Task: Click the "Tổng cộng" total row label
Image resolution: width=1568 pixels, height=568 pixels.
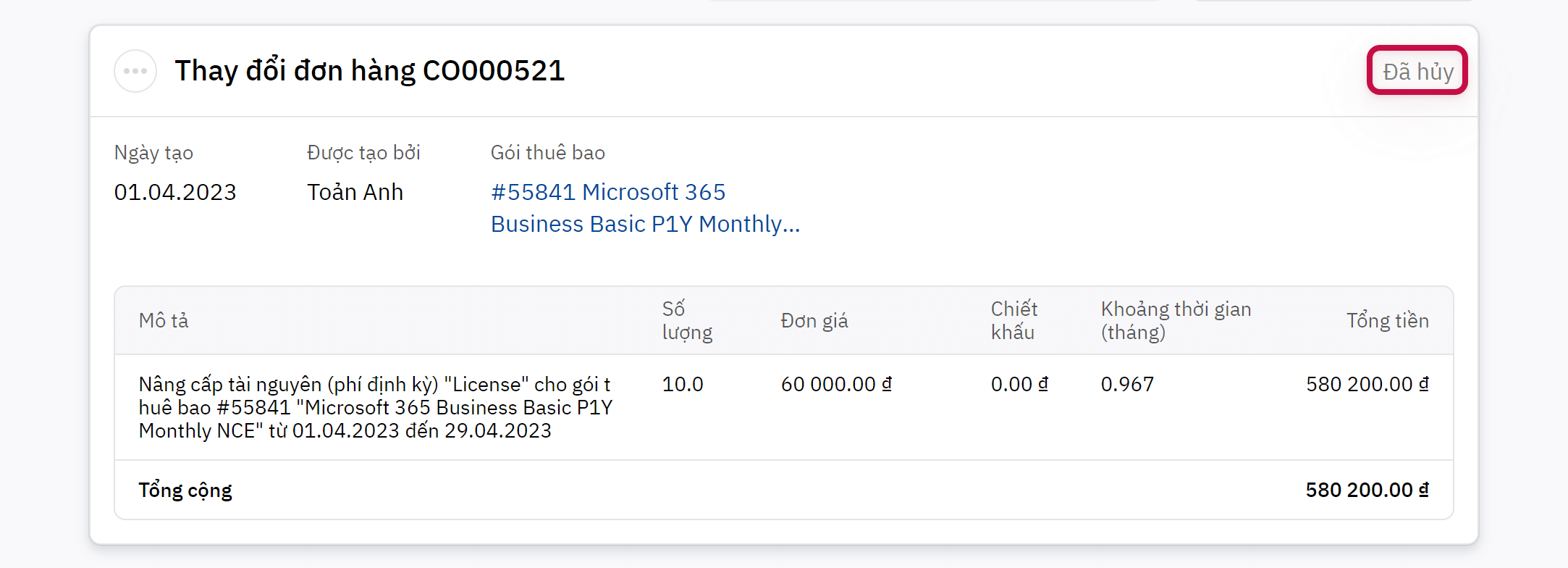Action: click(x=185, y=490)
